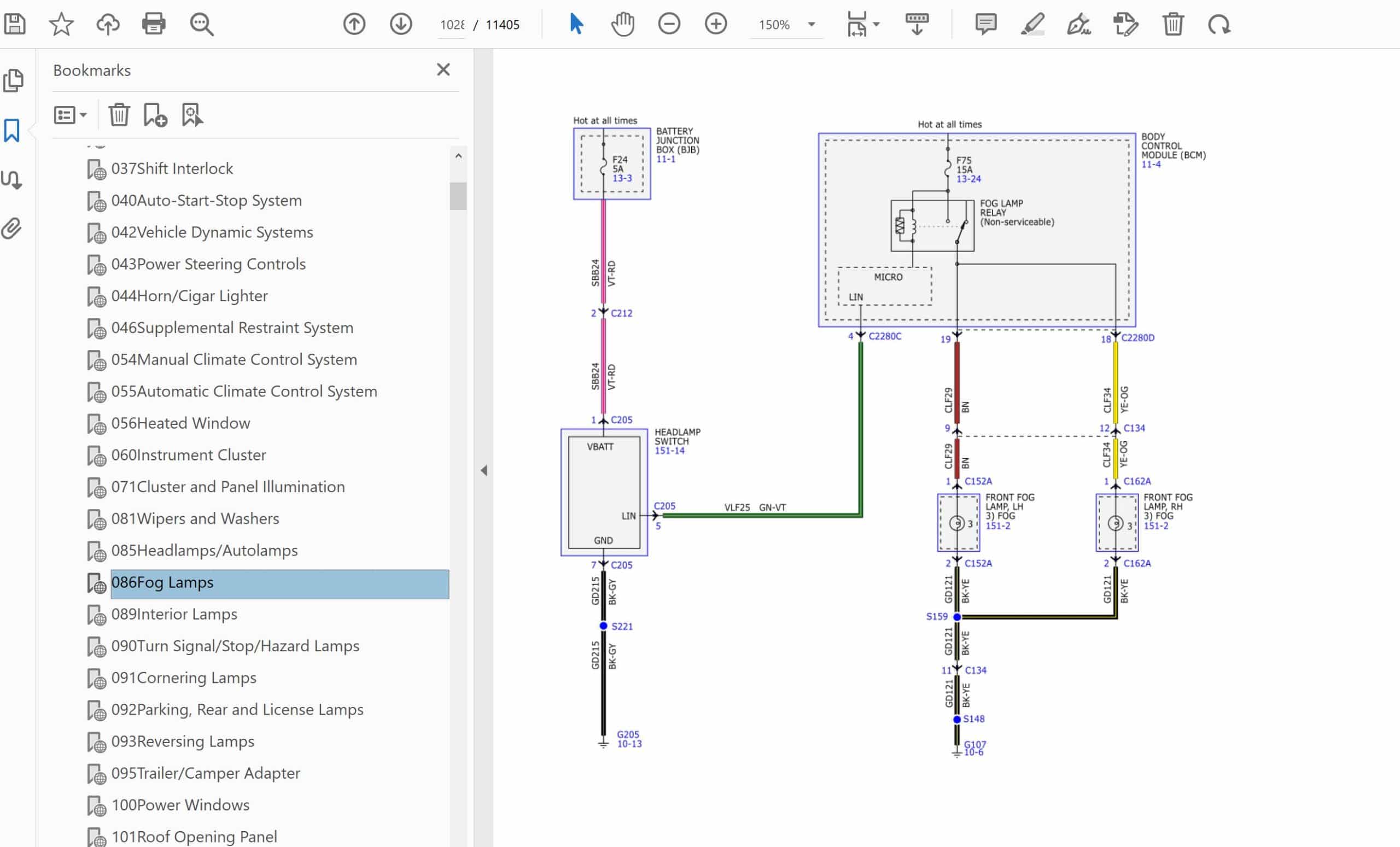1400x847 pixels.
Task: Collapse the navigation pane with arrow
Action: pyautogui.click(x=483, y=470)
